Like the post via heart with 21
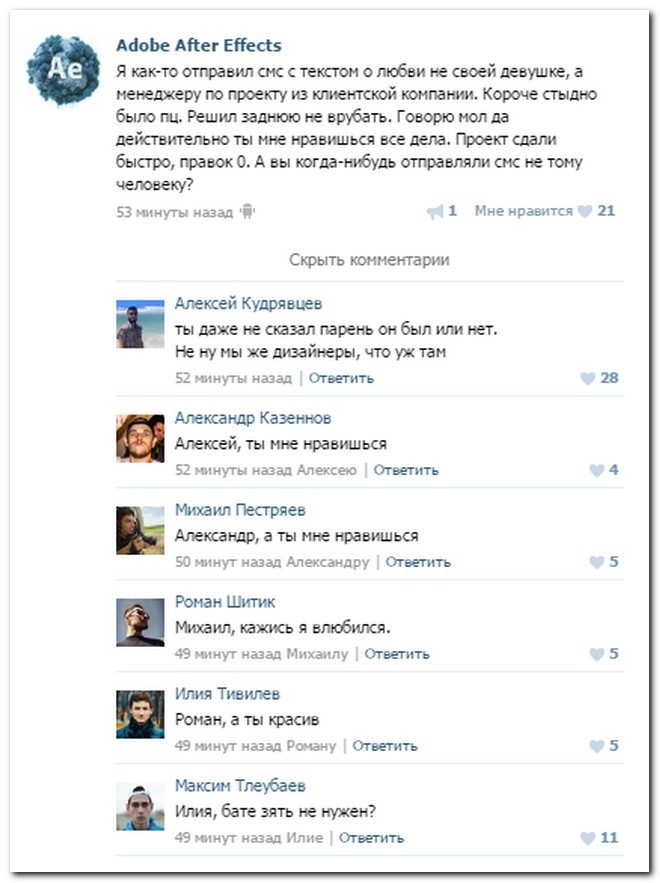 (x=585, y=211)
